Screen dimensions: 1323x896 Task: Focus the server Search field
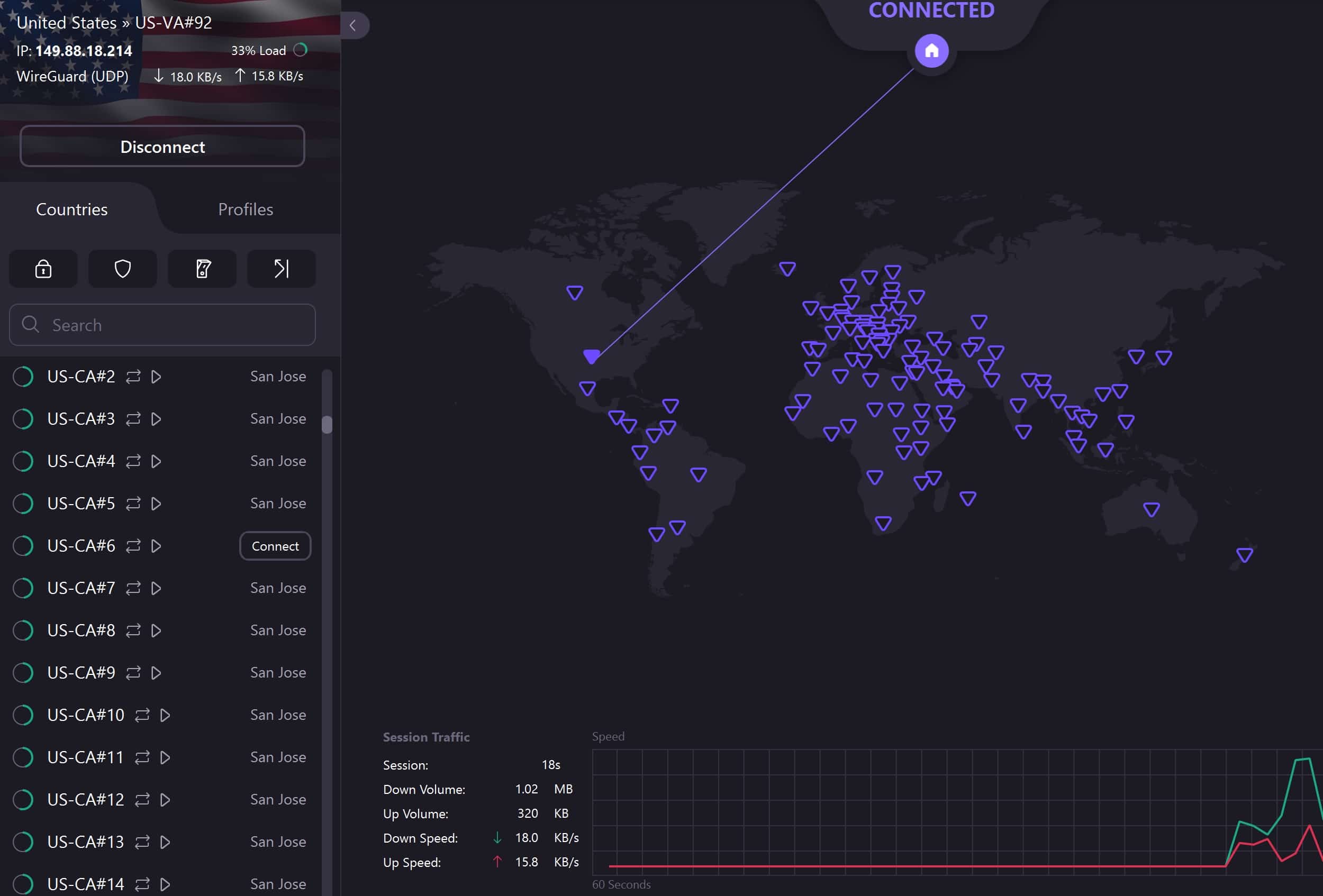click(162, 325)
